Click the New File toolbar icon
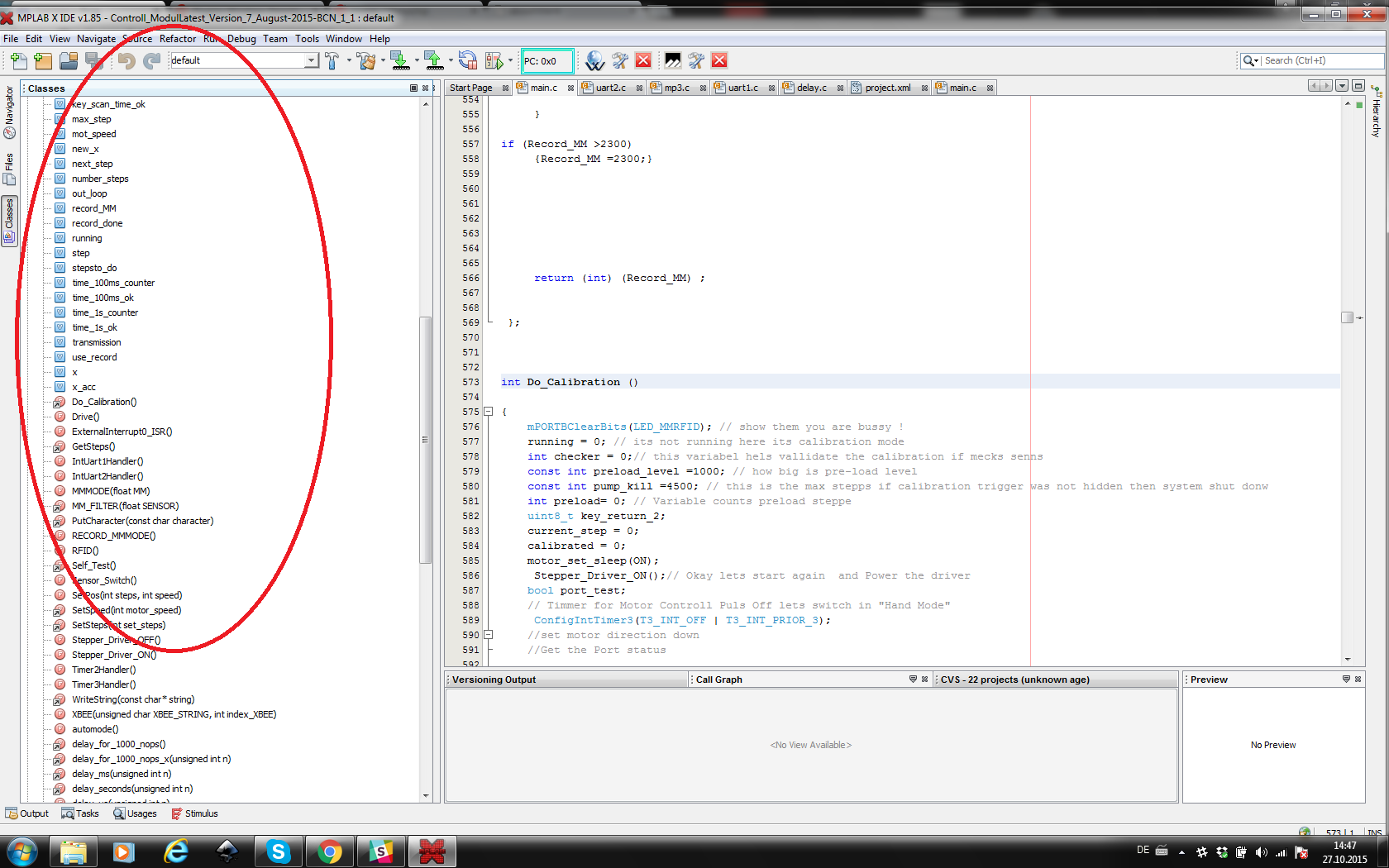The height and width of the screenshot is (868, 1389). (18, 60)
